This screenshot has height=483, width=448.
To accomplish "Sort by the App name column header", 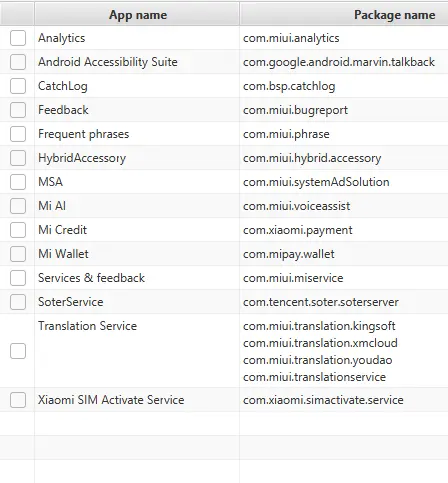I will (x=137, y=14).
